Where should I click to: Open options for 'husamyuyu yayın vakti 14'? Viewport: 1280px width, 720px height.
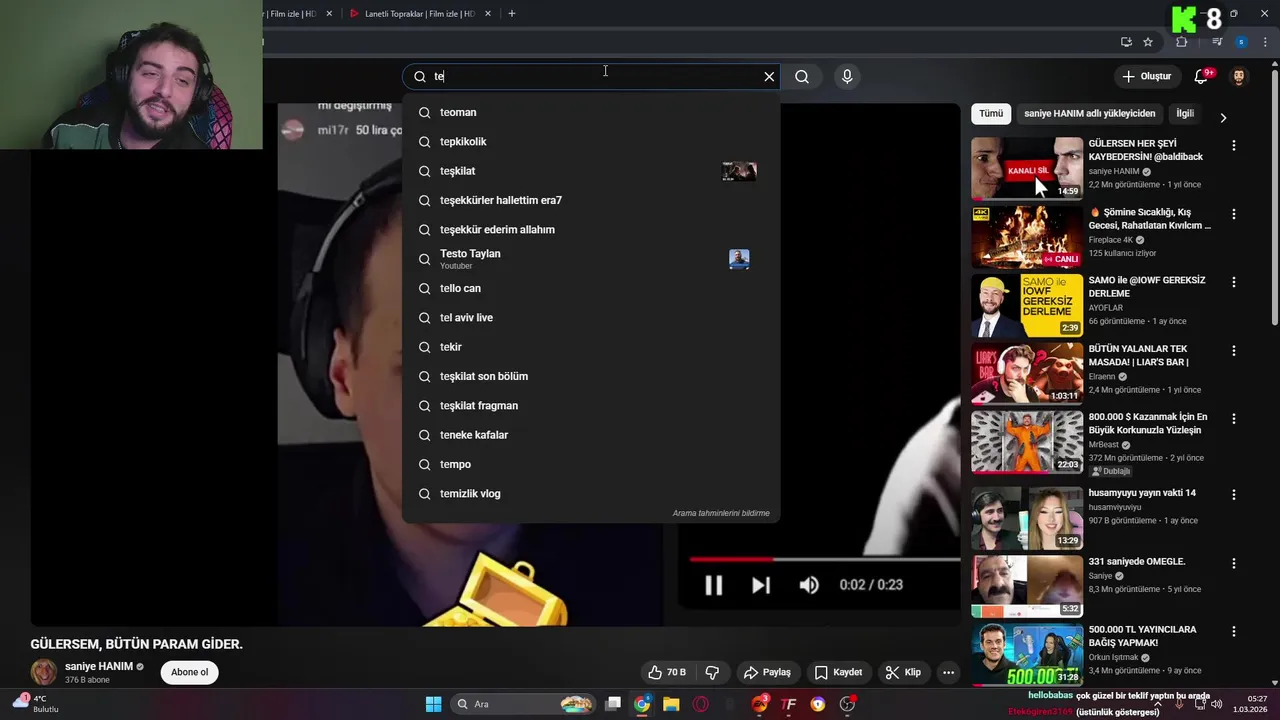[x=1233, y=494]
